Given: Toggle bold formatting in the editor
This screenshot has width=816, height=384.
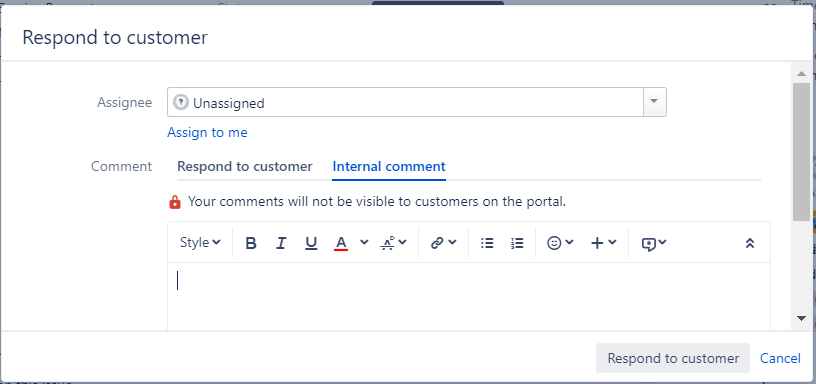Looking at the screenshot, I should point(251,243).
